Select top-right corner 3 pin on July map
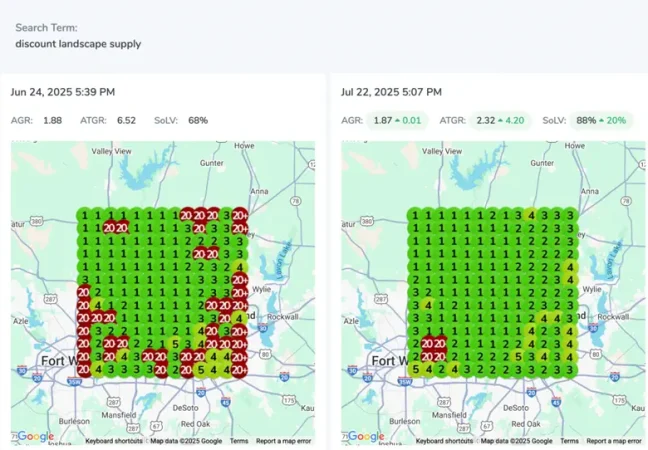 tap(569, 214)
